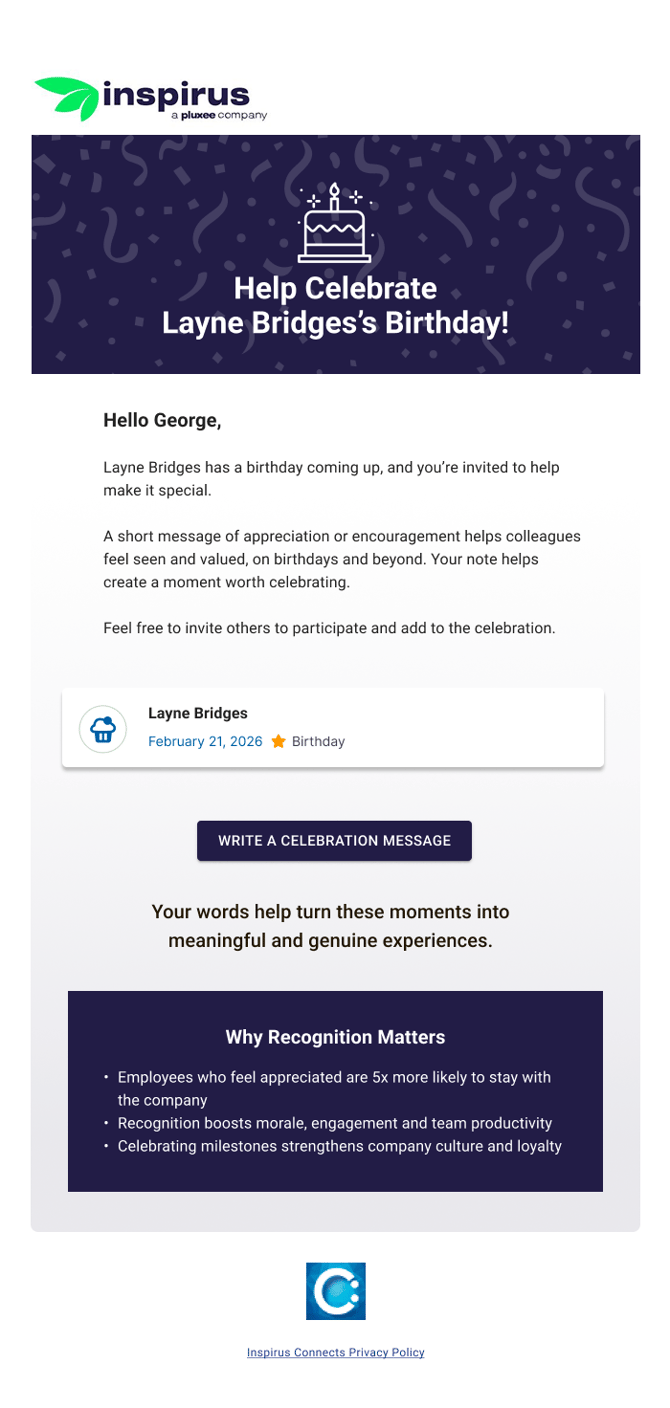
Task: Click the Help Celebrate banner headline
Action: click(x=335, y=305)
